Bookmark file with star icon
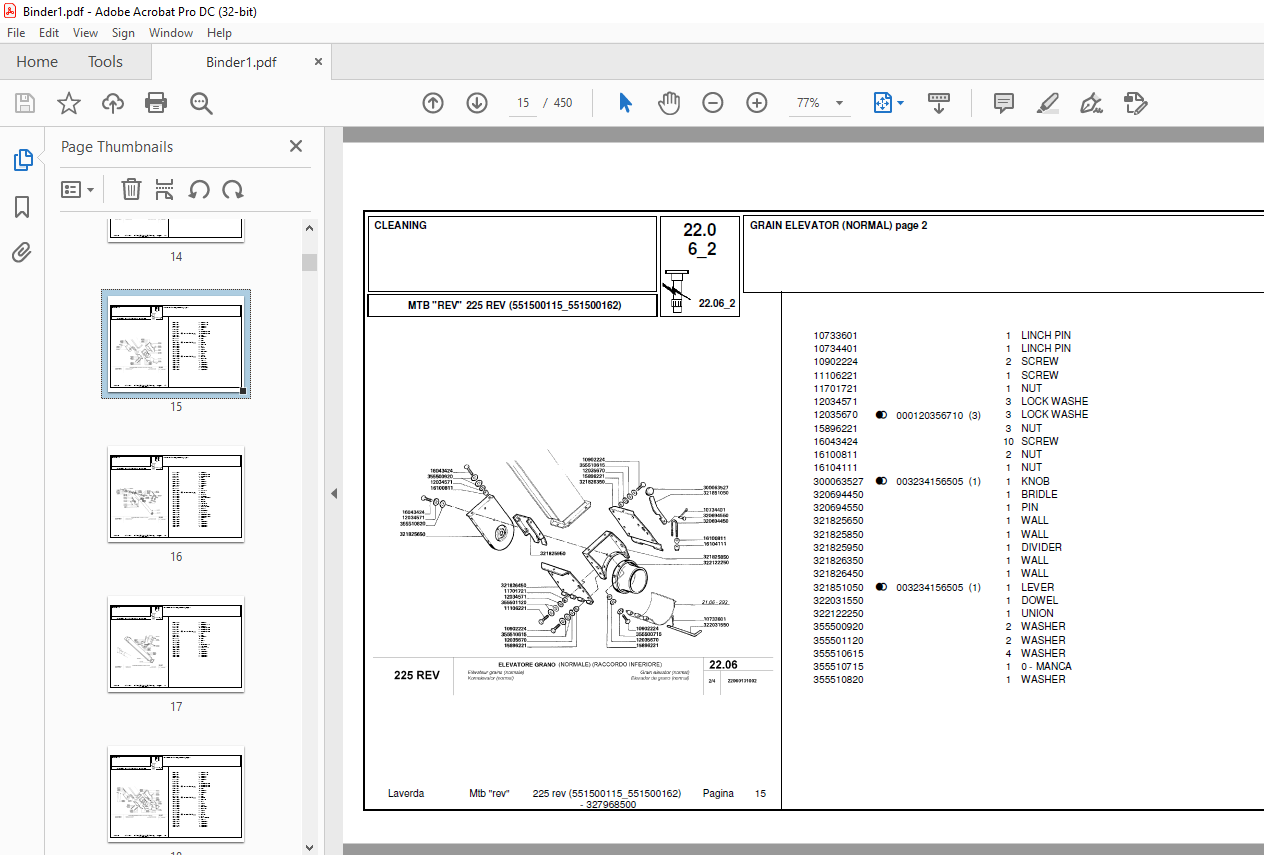Screen dimensions: 1264x855 (x=68, y=103)
